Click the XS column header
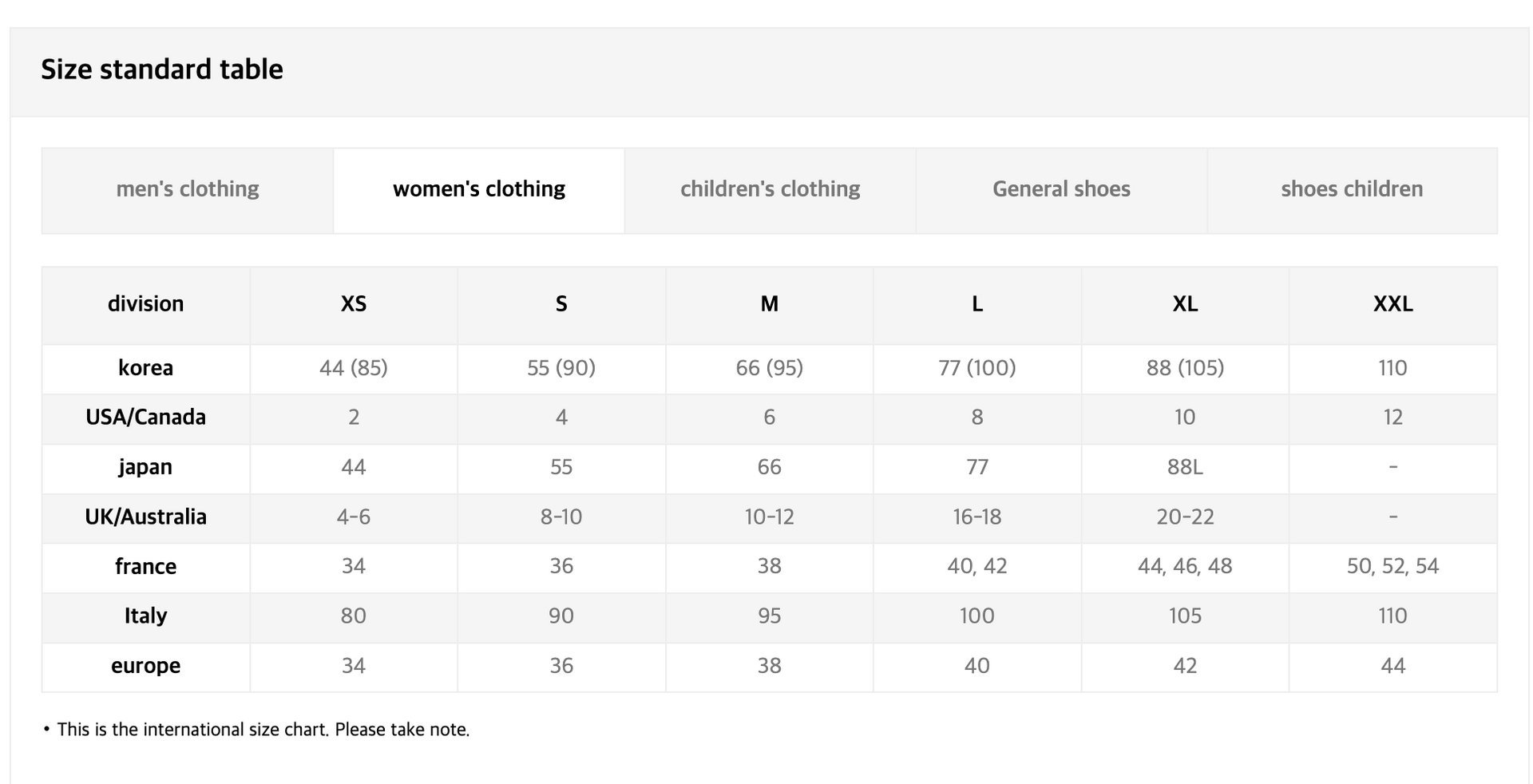Viewport: 1533px width, 784px height. coord(354,305)
